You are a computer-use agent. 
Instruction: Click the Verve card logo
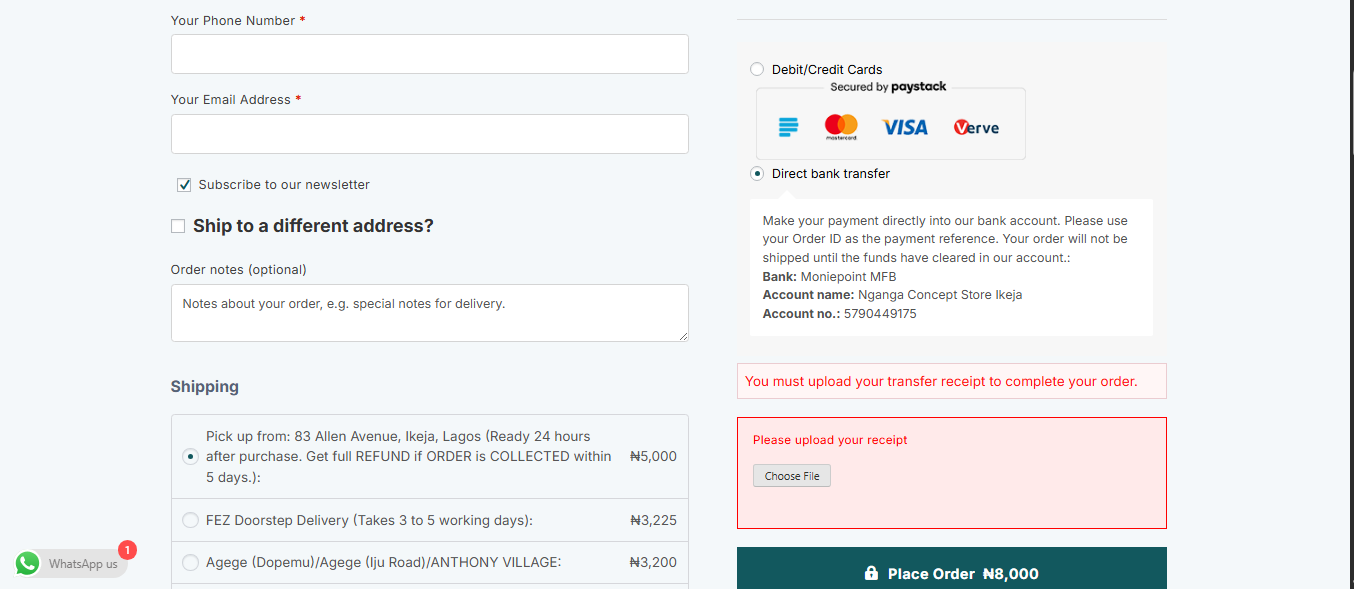pos(976,127)
